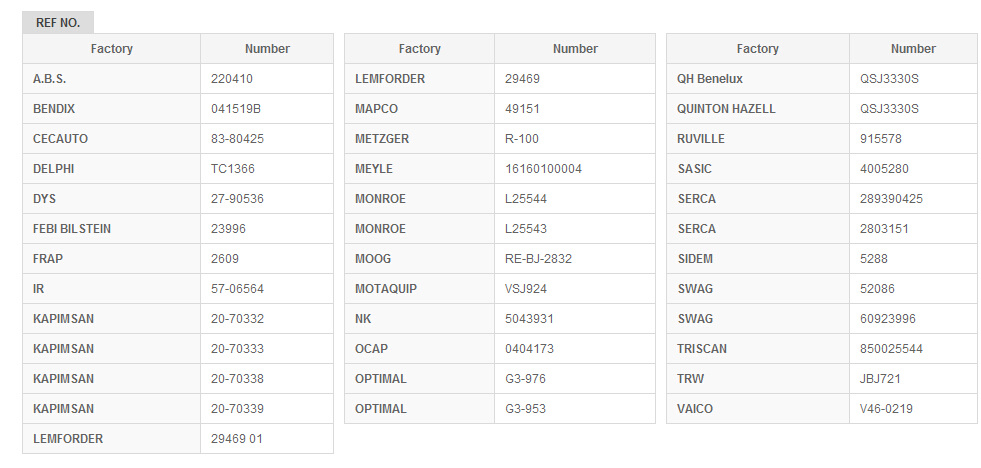Image resolution: width=981 pixels, height=468 pixels.
Task: Click TRW number JBJ721
Action: click(x=913, y=379)
